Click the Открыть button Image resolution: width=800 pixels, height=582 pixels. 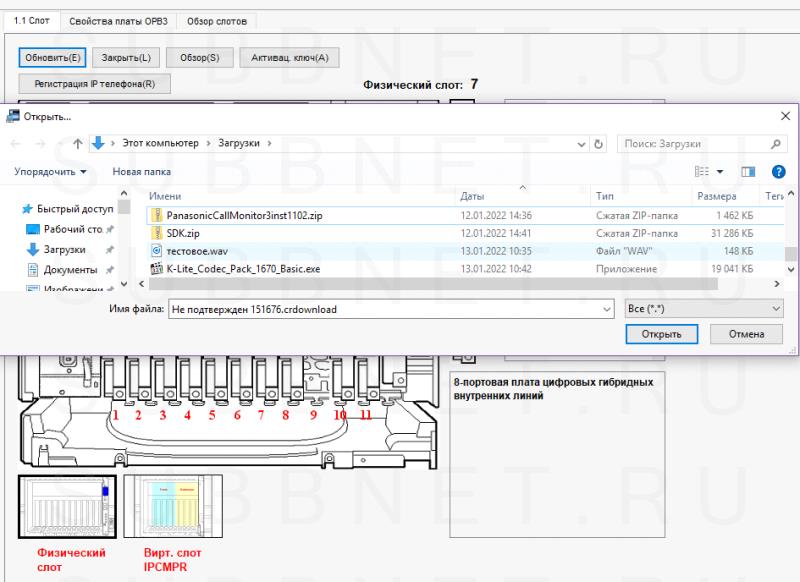[x=661, y=334]
